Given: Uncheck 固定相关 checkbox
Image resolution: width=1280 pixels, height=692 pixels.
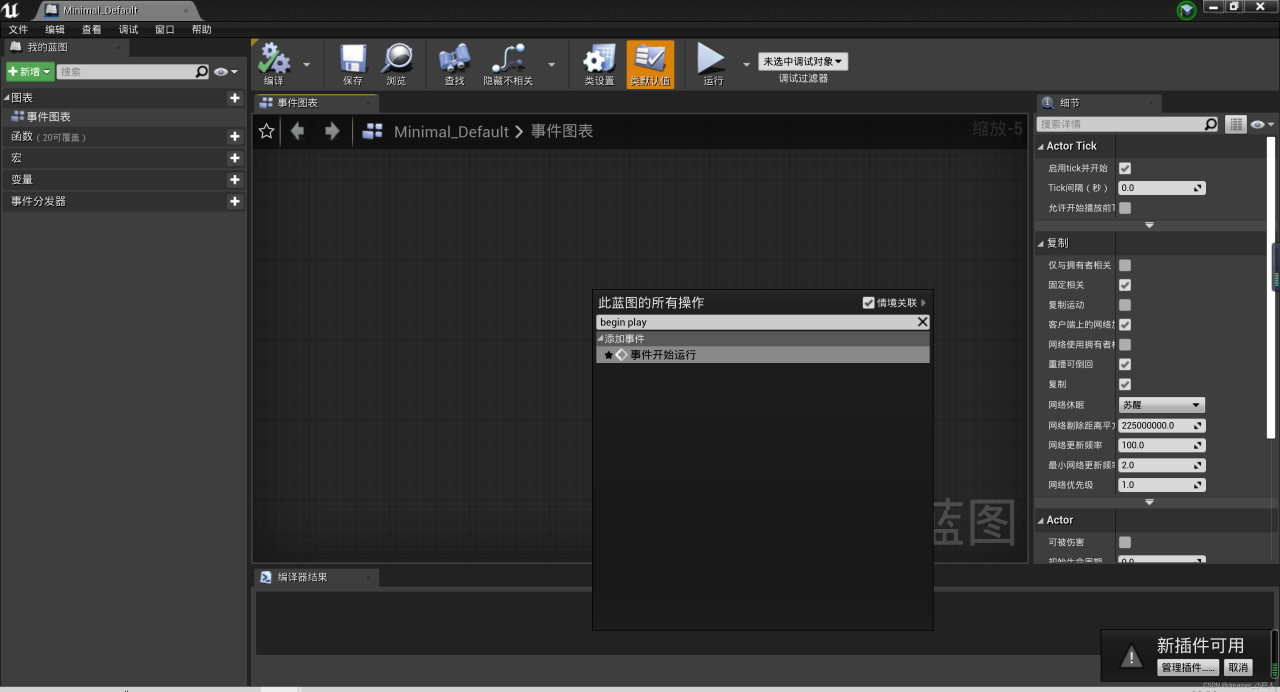Looking at the screenshot, I should pos(1125,285).
